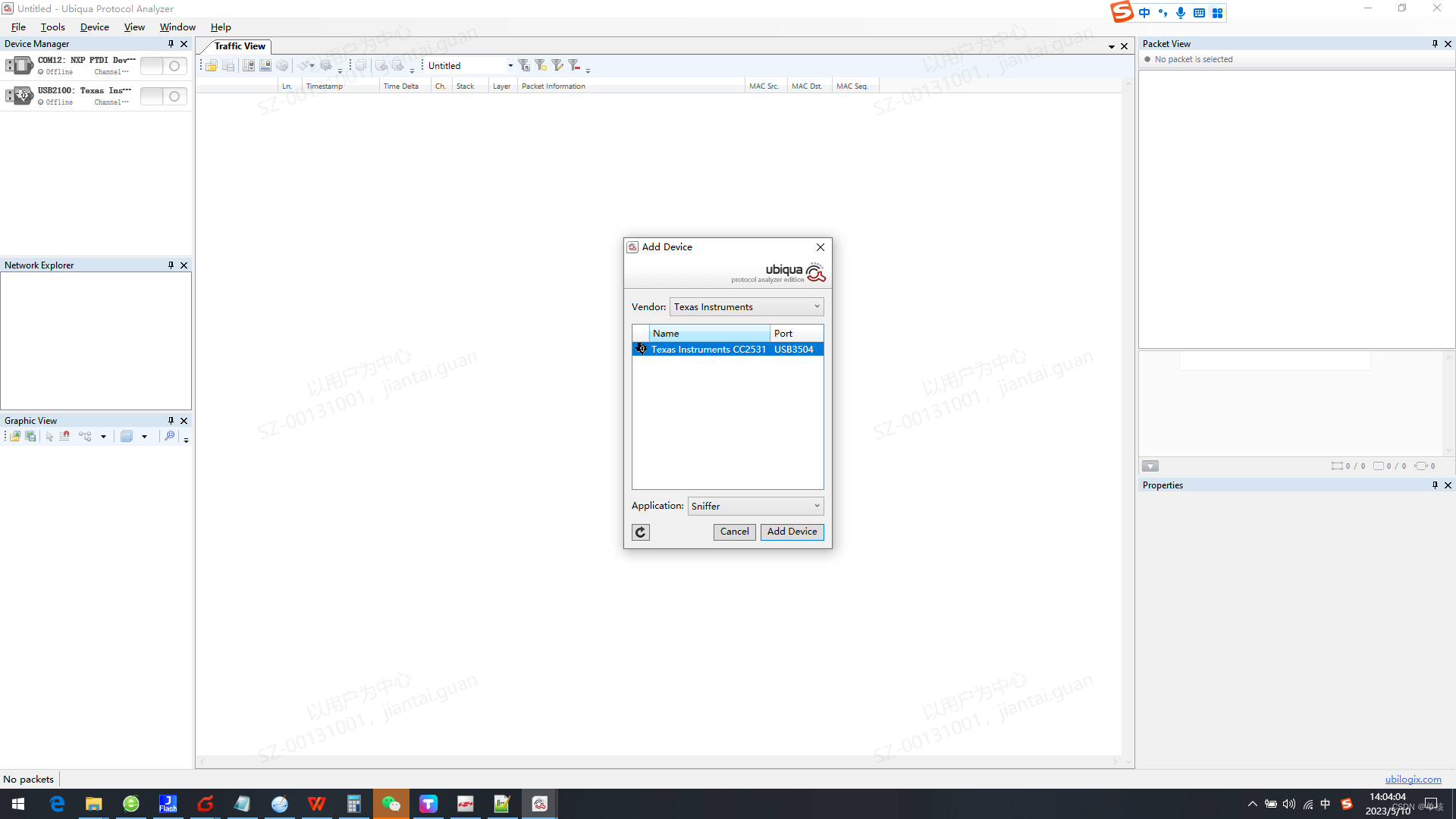Close the Graphic View panel
Image resolution: width=1456 pixels, height=819 pixels.
(184, 421)
